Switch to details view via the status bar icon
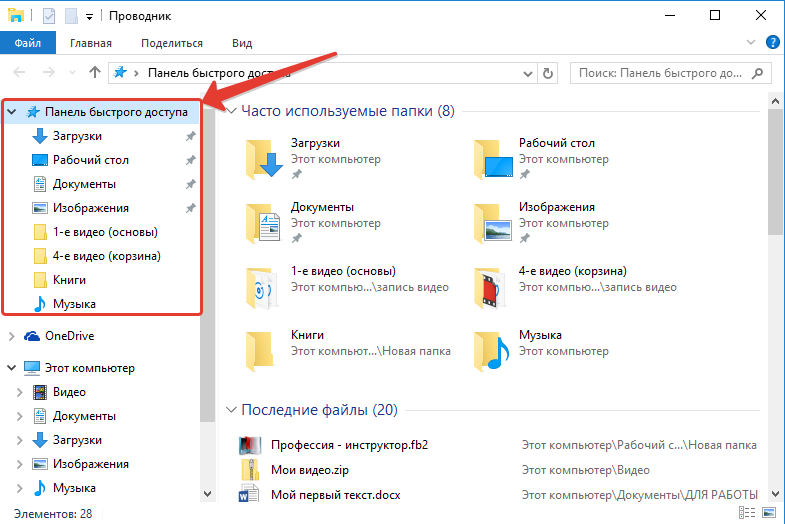Image resolution: width=785 pixels, height=524 pixels. point(747,512)
